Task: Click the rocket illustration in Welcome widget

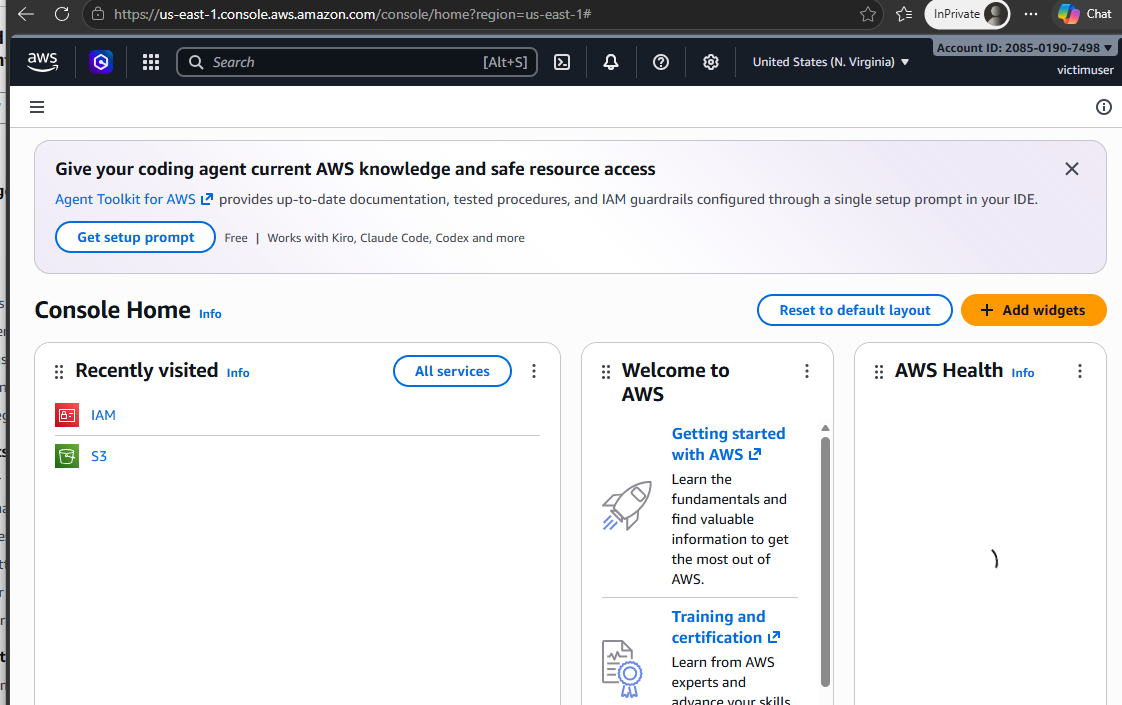Action: click(627, 505)
